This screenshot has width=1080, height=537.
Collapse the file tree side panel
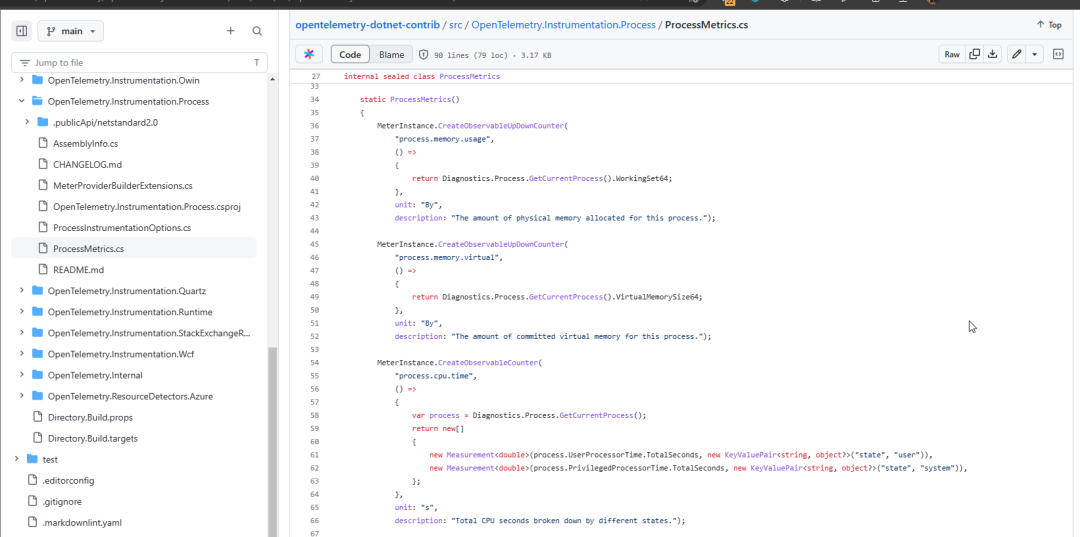21,31
